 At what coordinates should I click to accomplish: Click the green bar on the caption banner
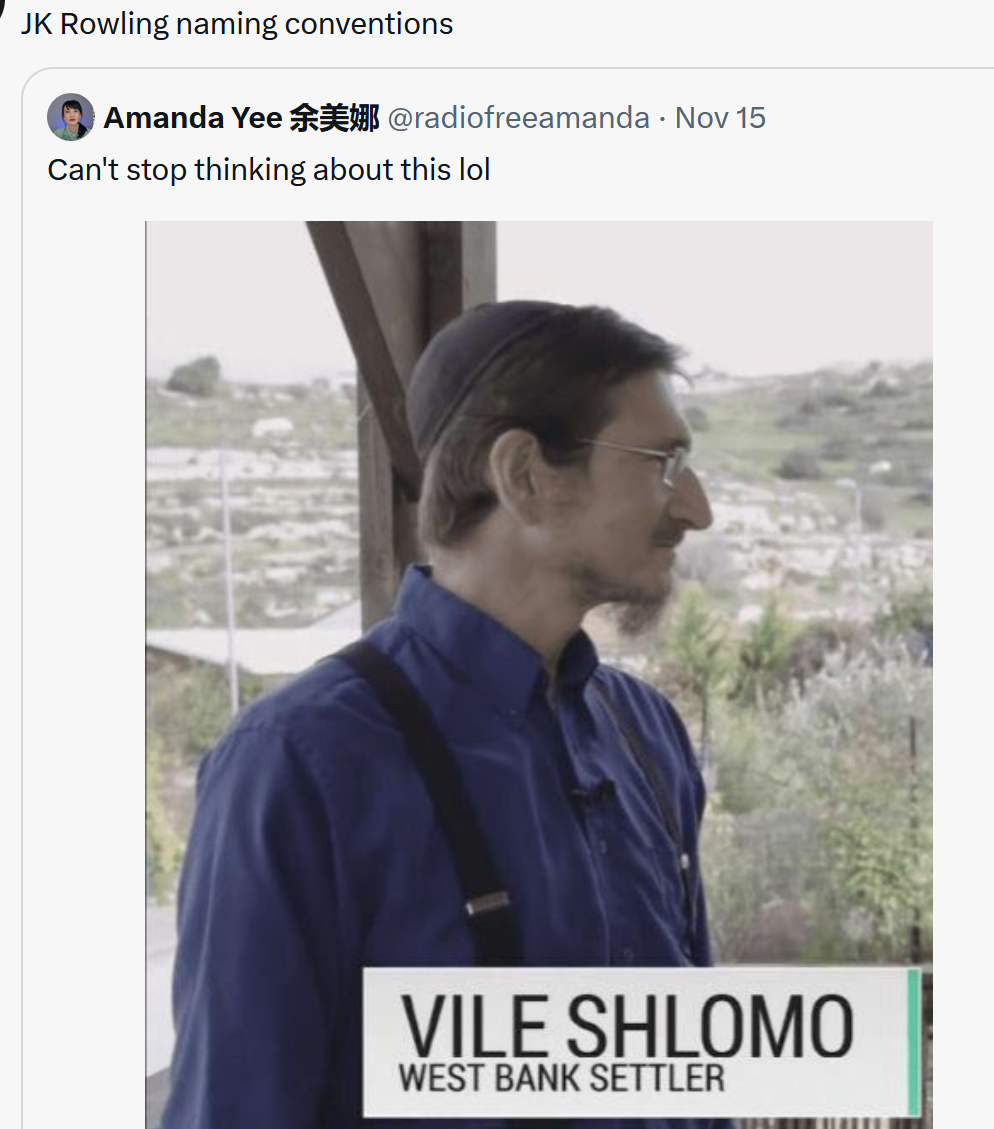(913, 1042)
